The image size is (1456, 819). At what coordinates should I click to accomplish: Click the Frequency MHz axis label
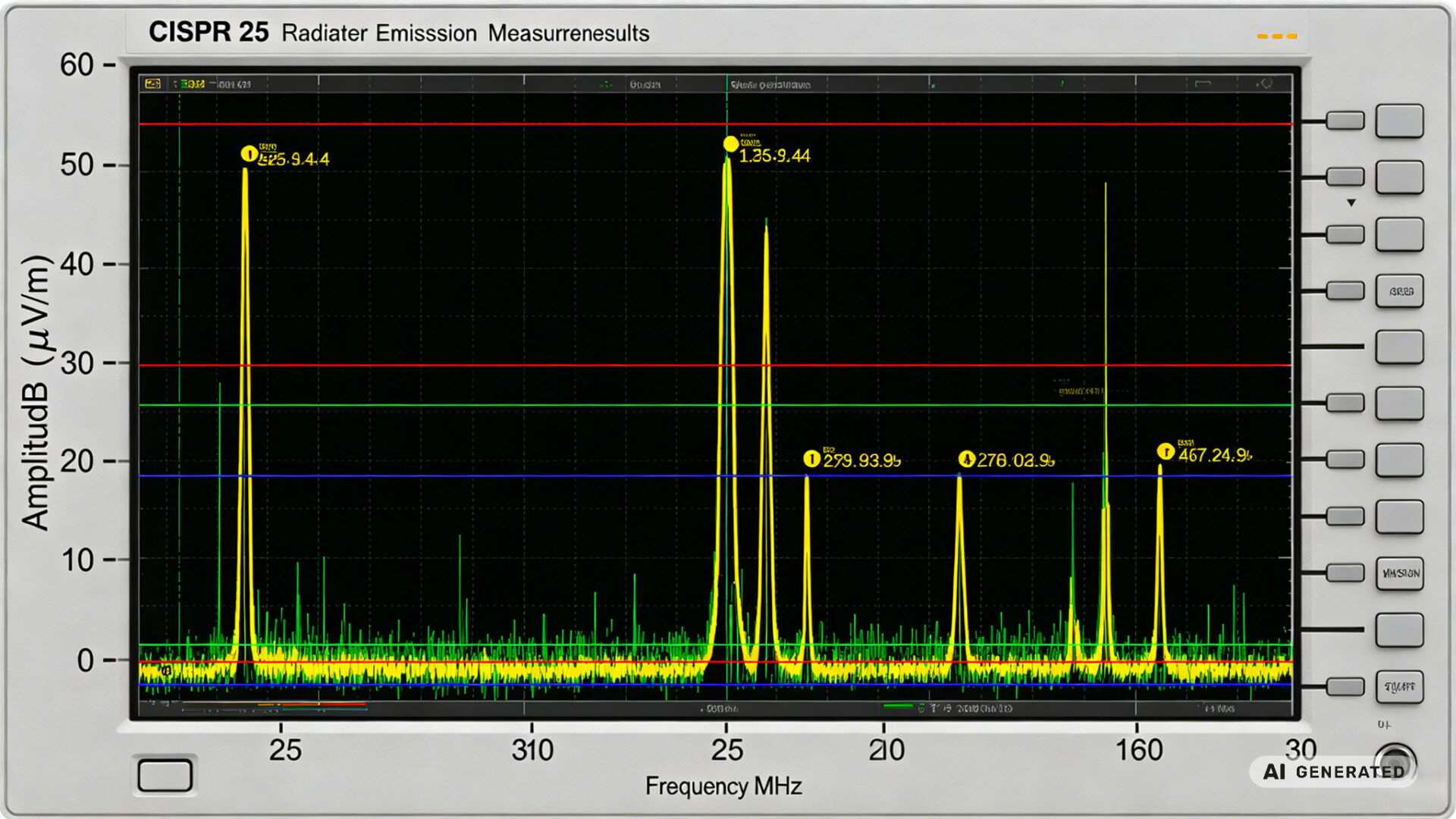[723, 786]
